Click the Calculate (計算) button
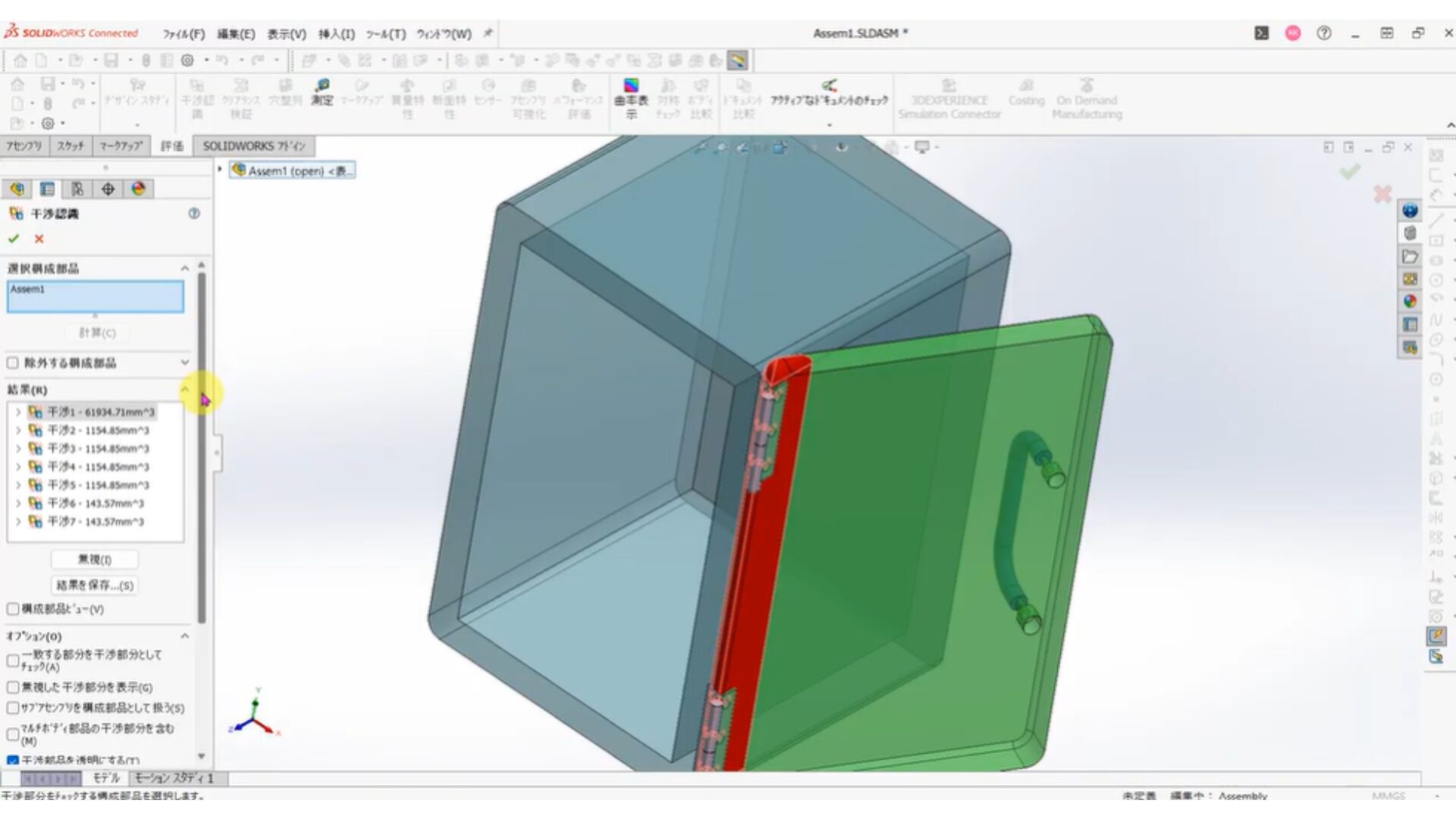1456x819 pixels. [96, 333]
